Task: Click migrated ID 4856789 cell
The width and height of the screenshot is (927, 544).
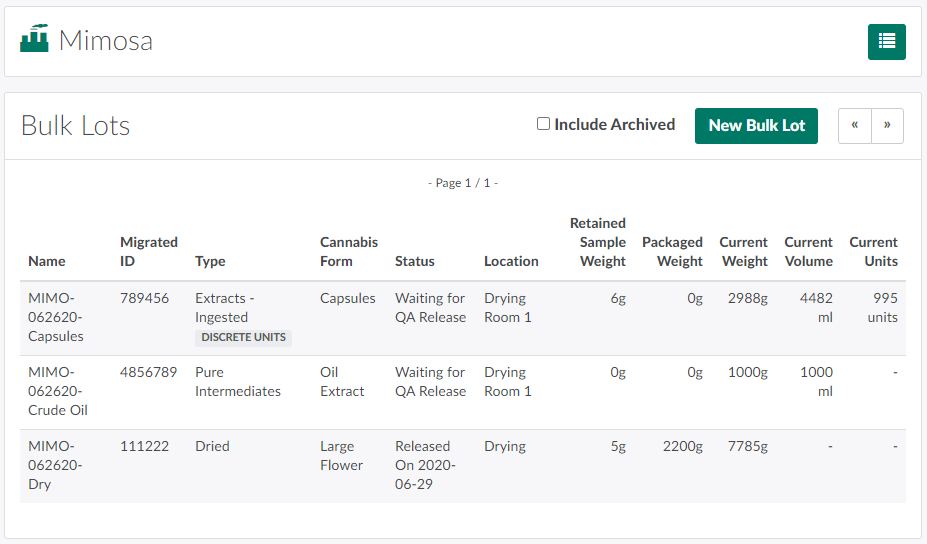Action: click(x=148, y=372)
